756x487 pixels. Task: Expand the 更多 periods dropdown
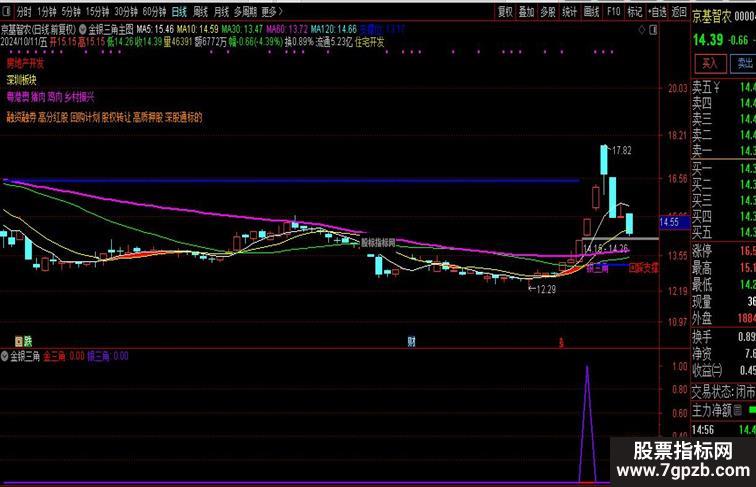[x=272, y=11]
